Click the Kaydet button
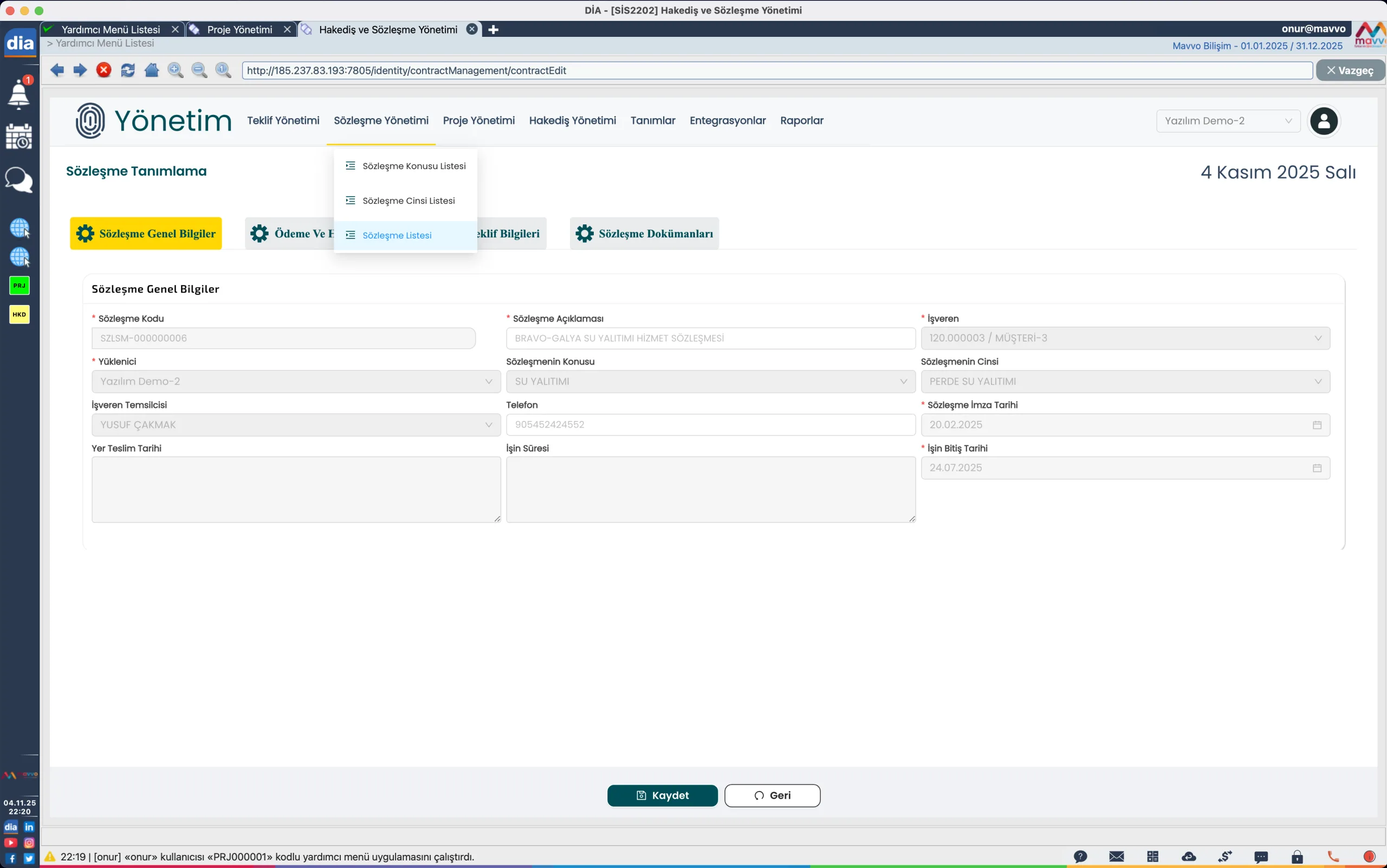1387x868 pixels. 662,795
